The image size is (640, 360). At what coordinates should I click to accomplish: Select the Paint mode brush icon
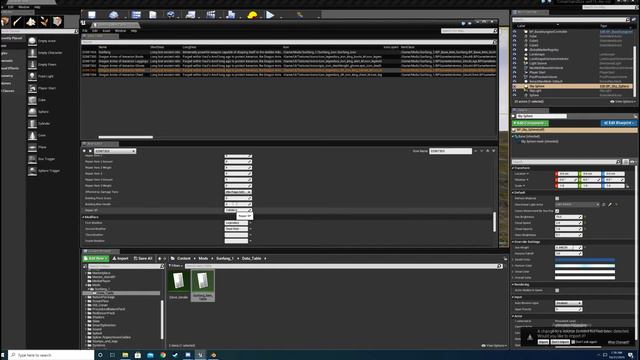click(x=18, y=21)
